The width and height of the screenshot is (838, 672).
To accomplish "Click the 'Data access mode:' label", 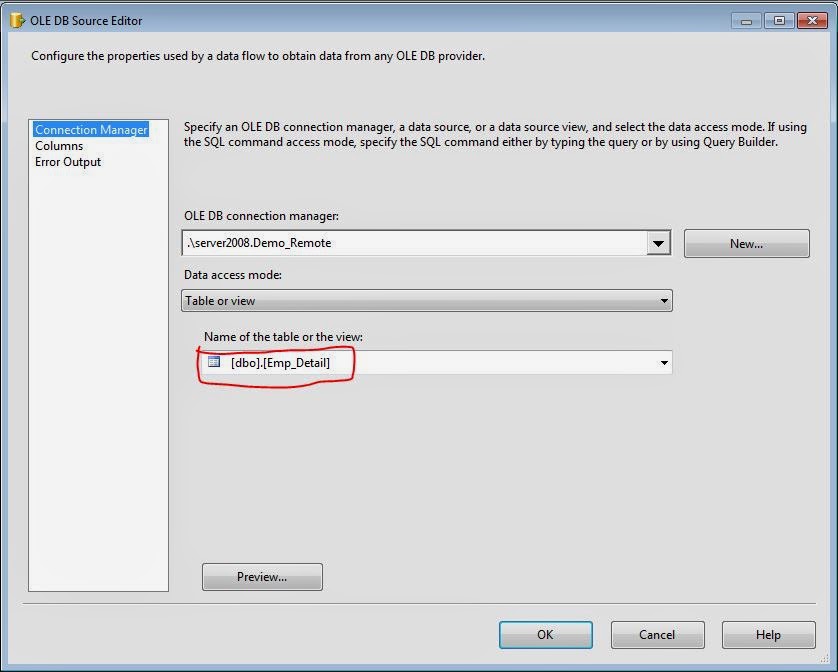I will (232, 275).
